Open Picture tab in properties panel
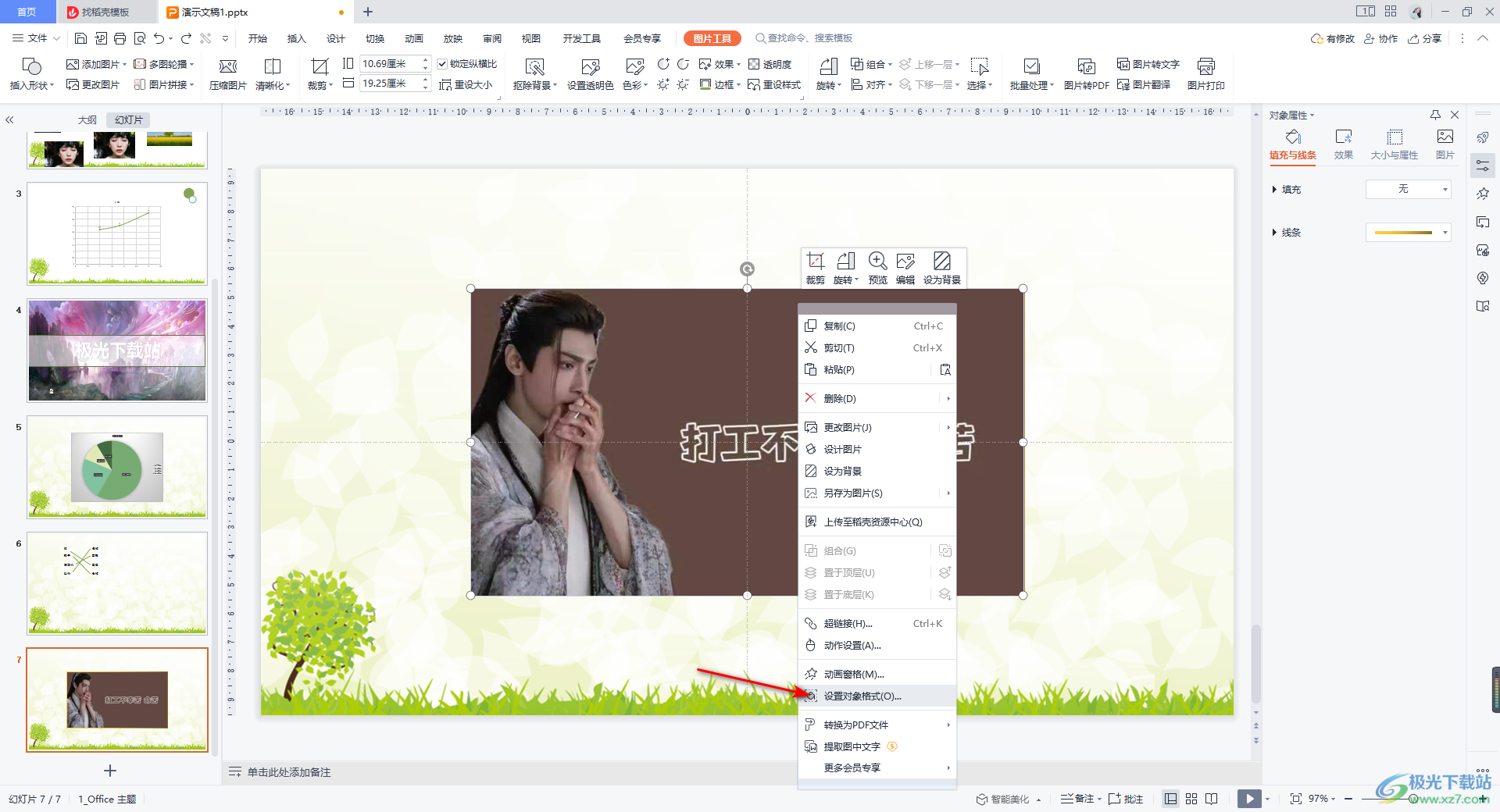The height and width of the screenshot is (812, 1500). [1445, 144]
